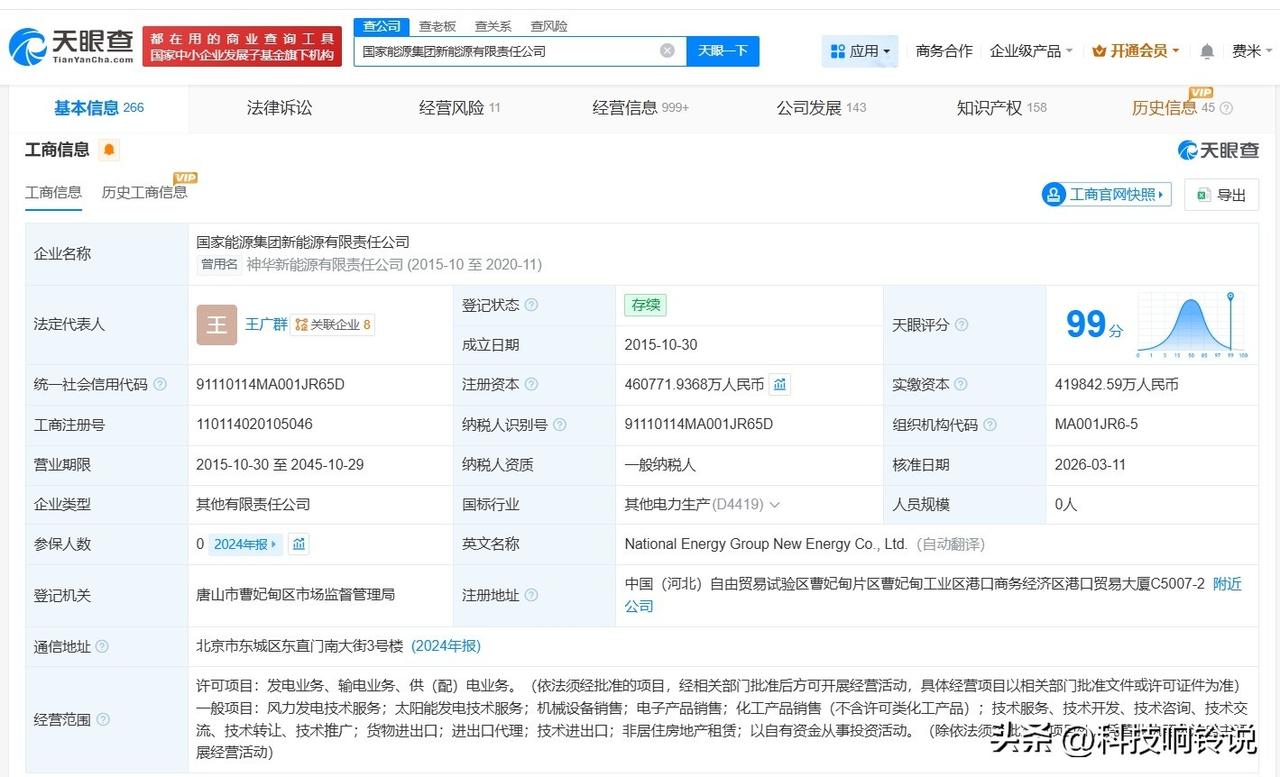Select the 历史工商信息 sub-tab
1280x777 pixels.
(x=144, y=192)
